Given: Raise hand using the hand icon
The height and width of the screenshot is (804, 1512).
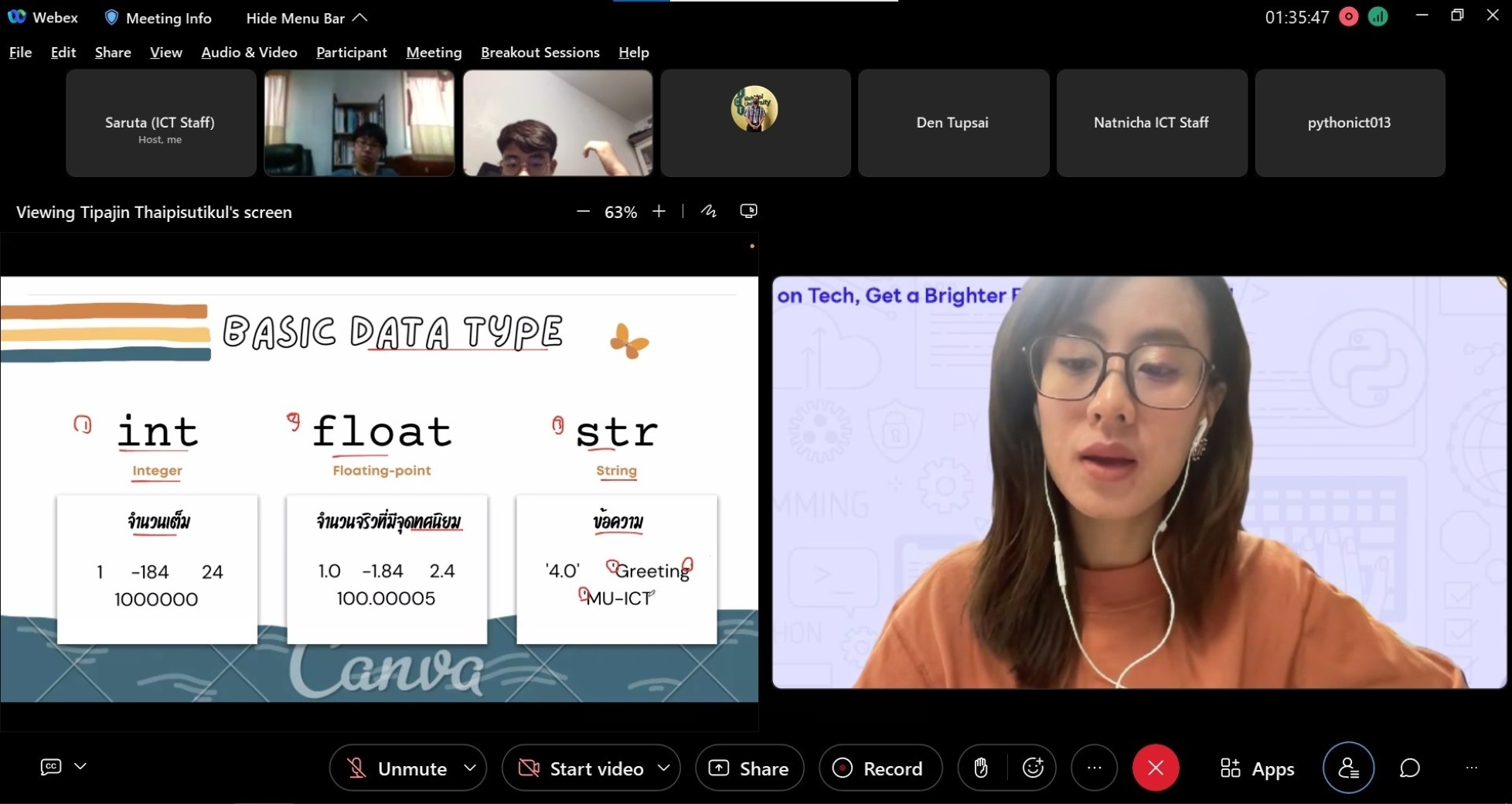Looking at the screenshot, I should (981, 768).
